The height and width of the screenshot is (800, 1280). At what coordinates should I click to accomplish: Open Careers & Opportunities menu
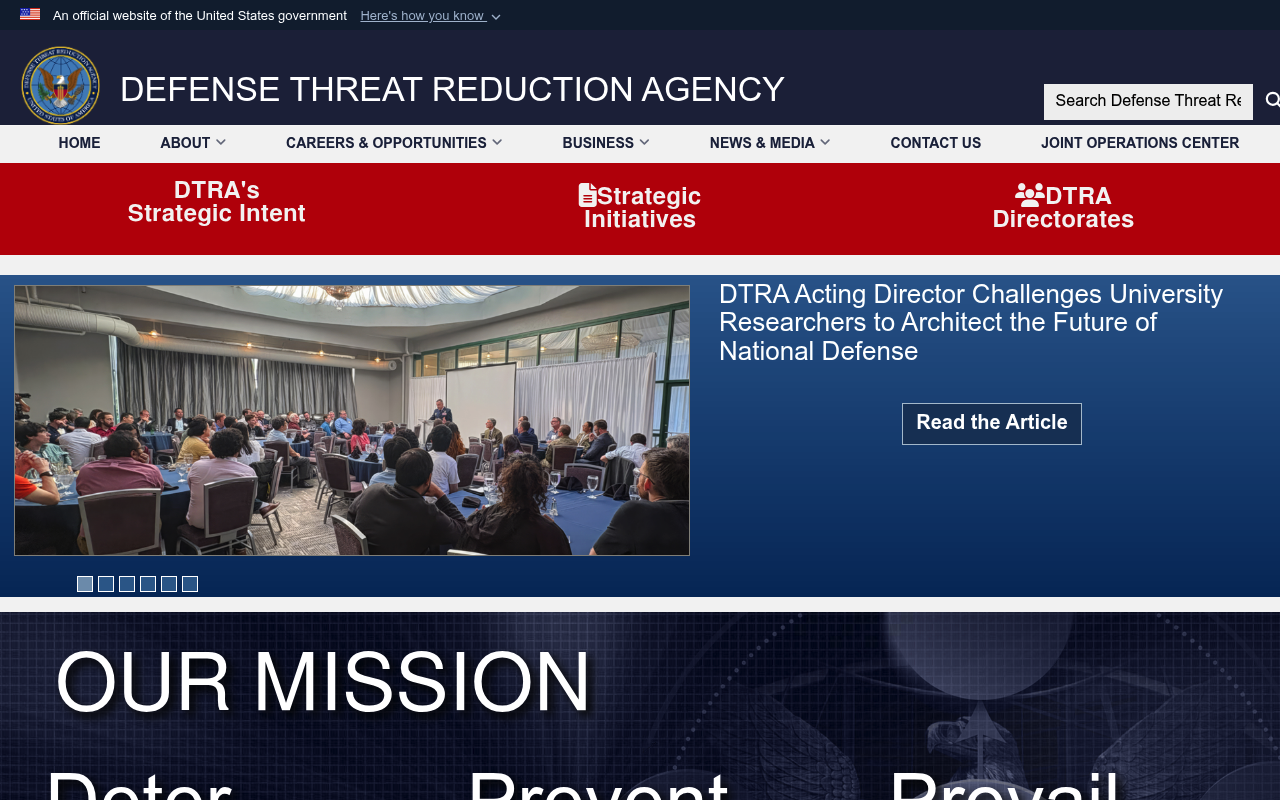coord(386,143)
